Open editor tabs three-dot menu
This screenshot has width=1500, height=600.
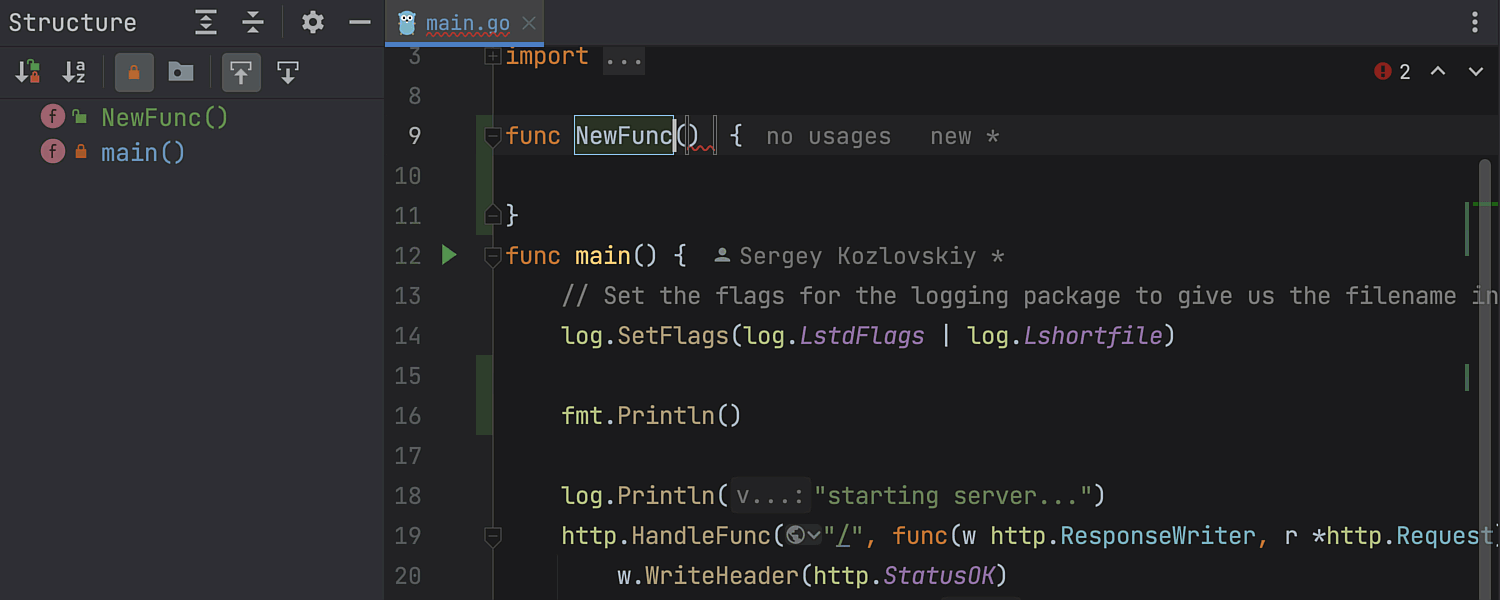1475,23
